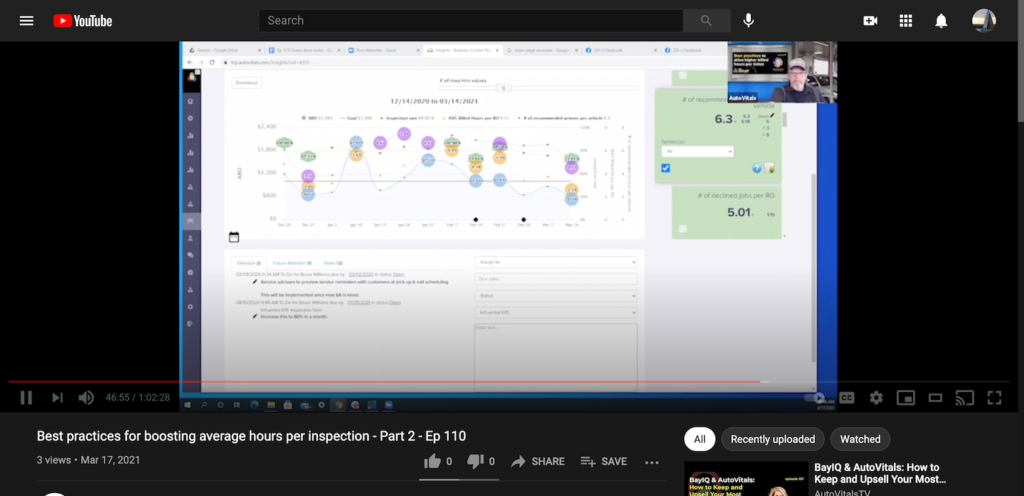Click the Enter text area
1024x496 pixels.
click(556, 357)
